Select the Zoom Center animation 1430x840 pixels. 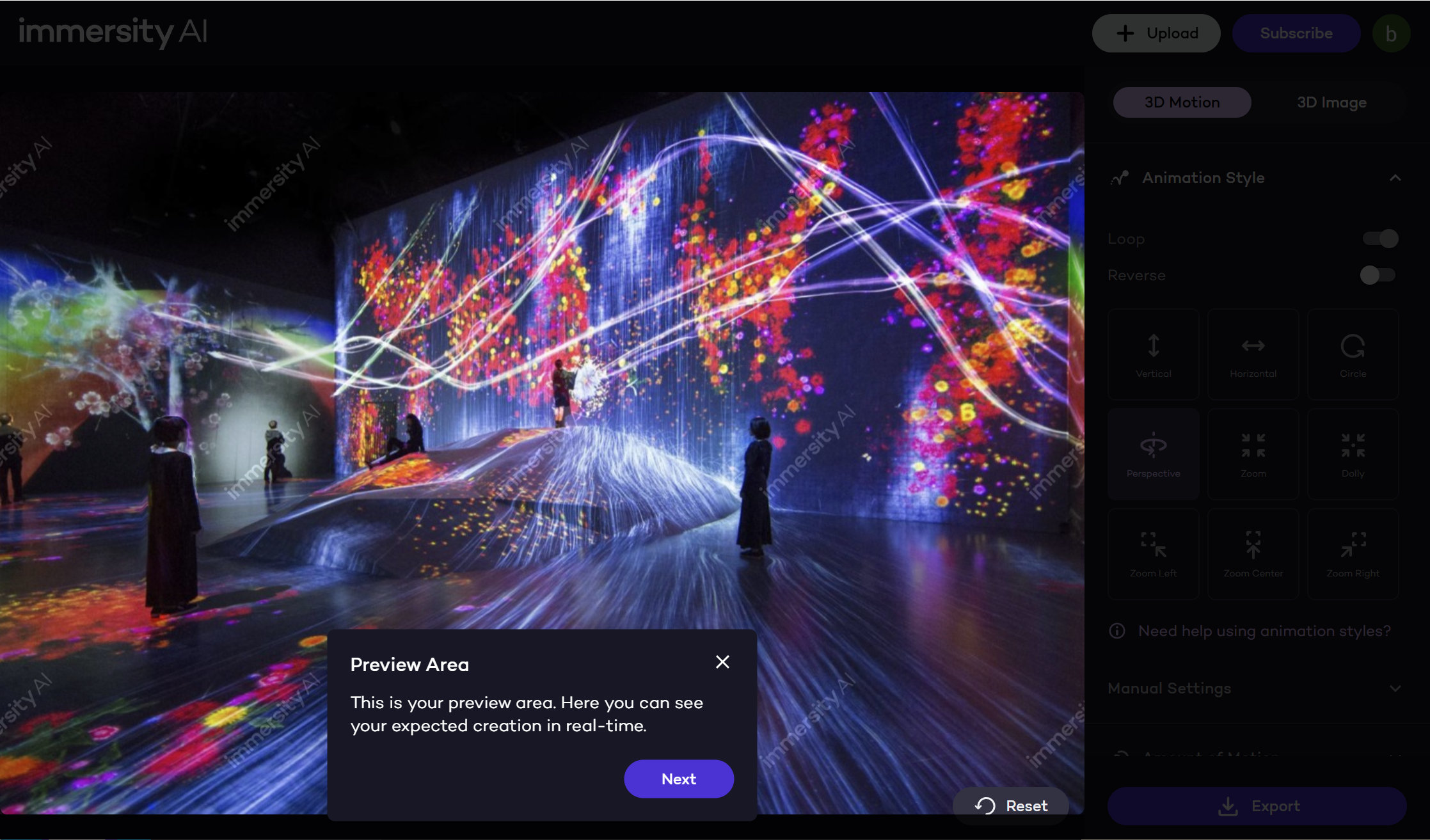click(x=1253, y=554)
